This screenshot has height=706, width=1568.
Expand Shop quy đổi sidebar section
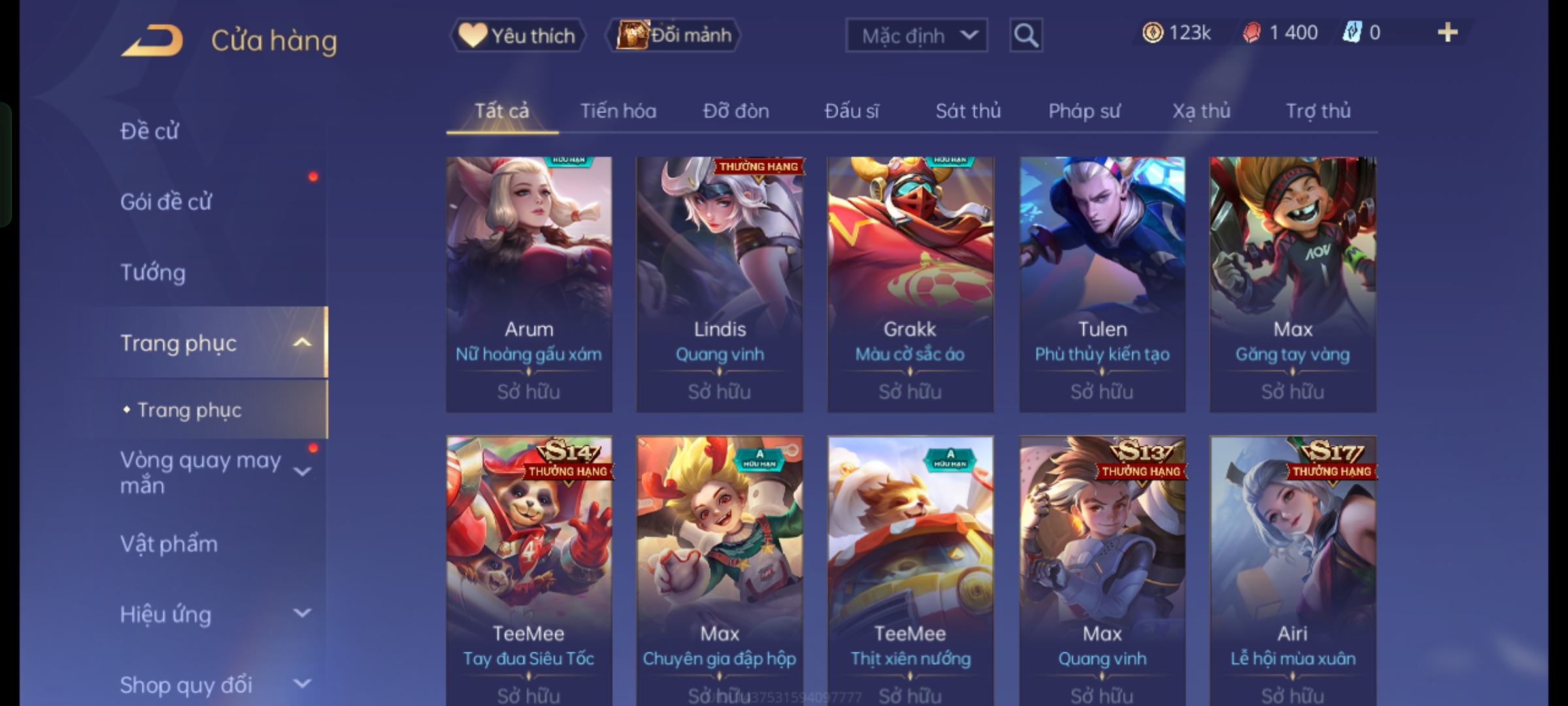click(302, 684)
